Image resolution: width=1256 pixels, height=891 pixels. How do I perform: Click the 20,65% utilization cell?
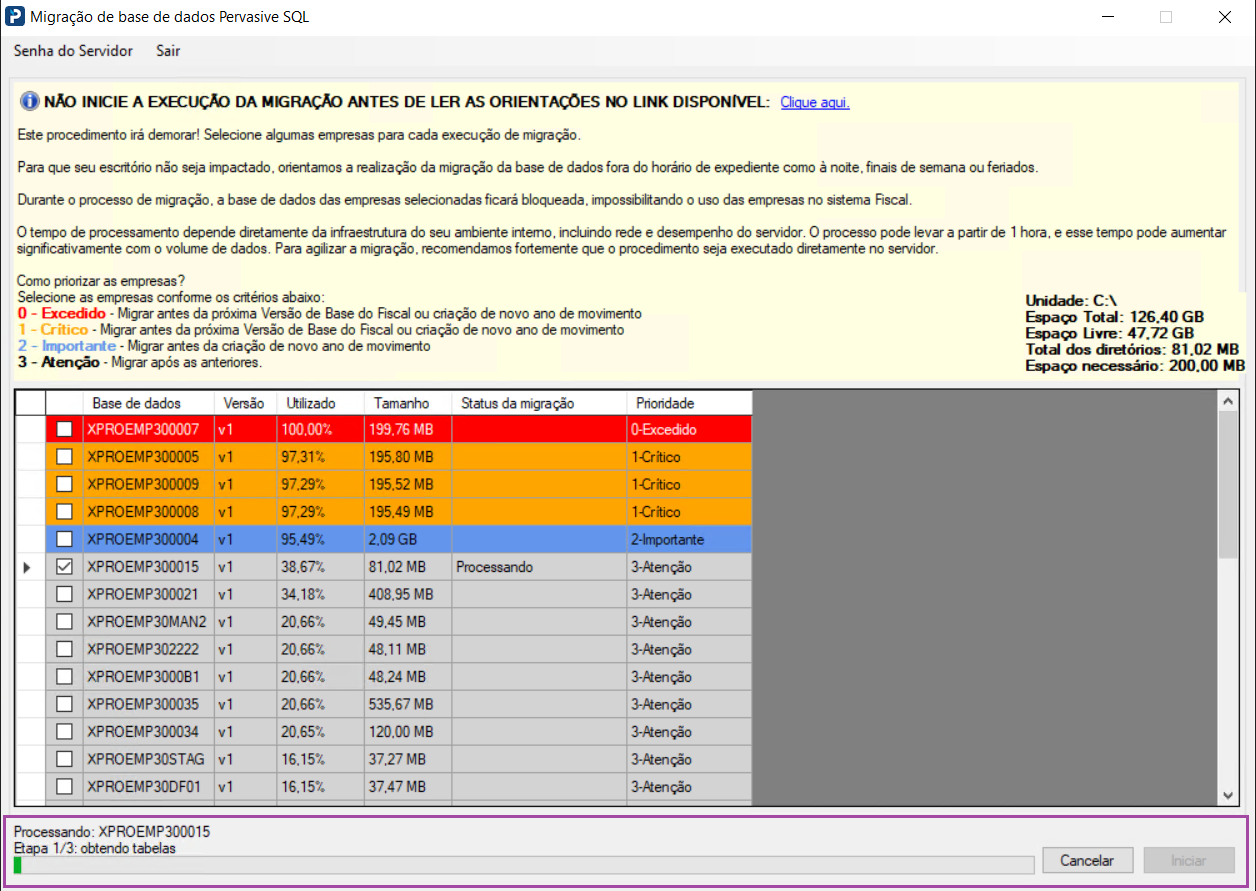pyautogui.click(x=320, y=732)
